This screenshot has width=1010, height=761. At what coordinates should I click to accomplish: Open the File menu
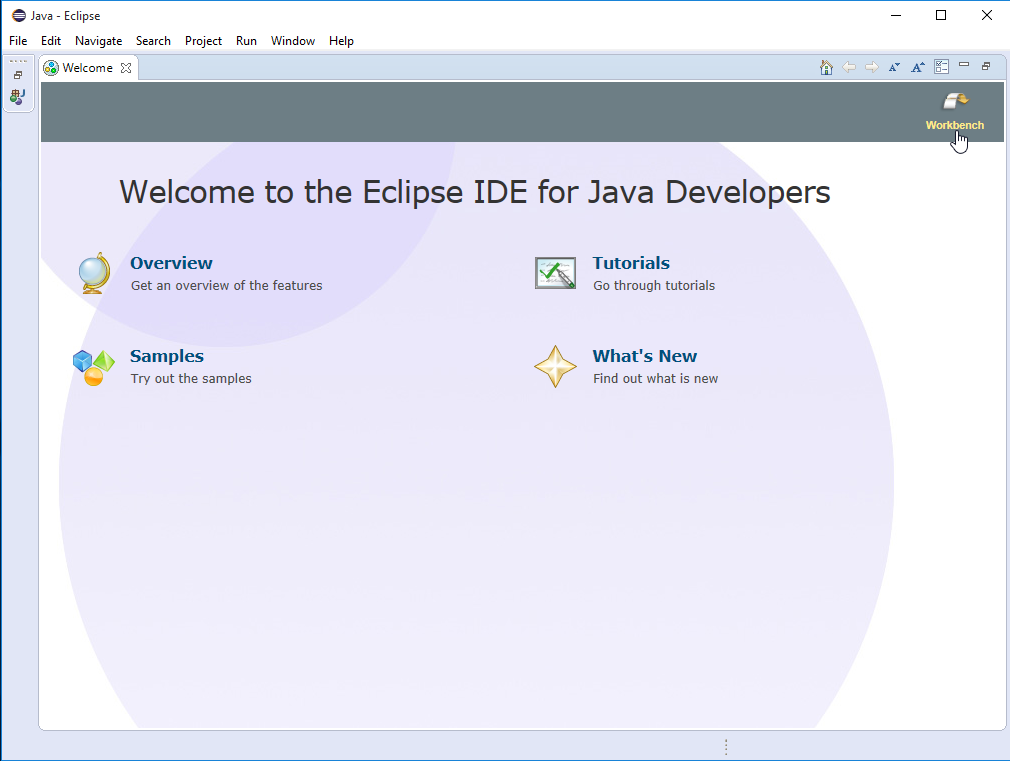tap(17, 41)
